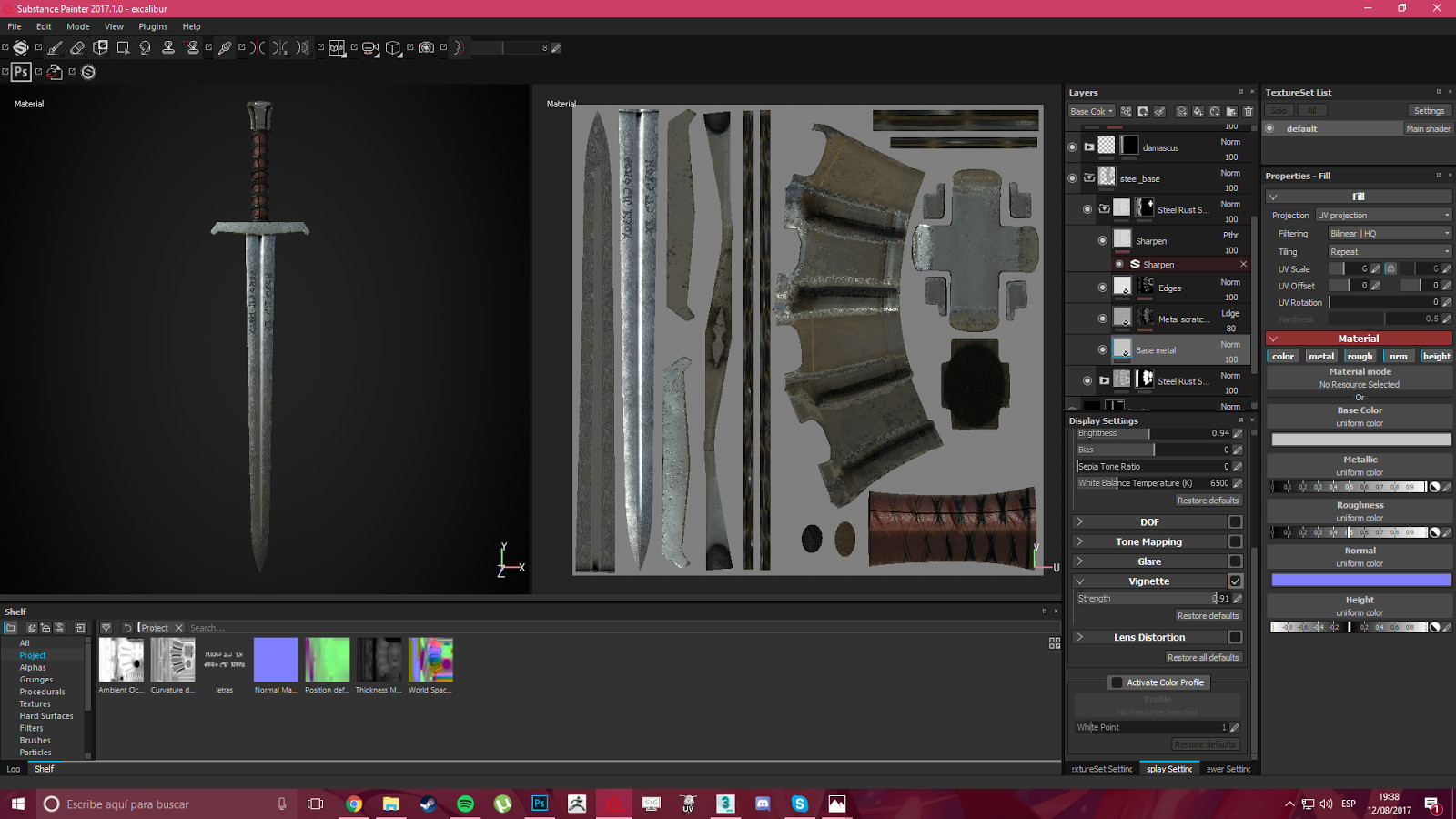Expand the Tone Mapping section
The width and height of the screenshot is (1456, 819).
click(x=1080, y=541)
